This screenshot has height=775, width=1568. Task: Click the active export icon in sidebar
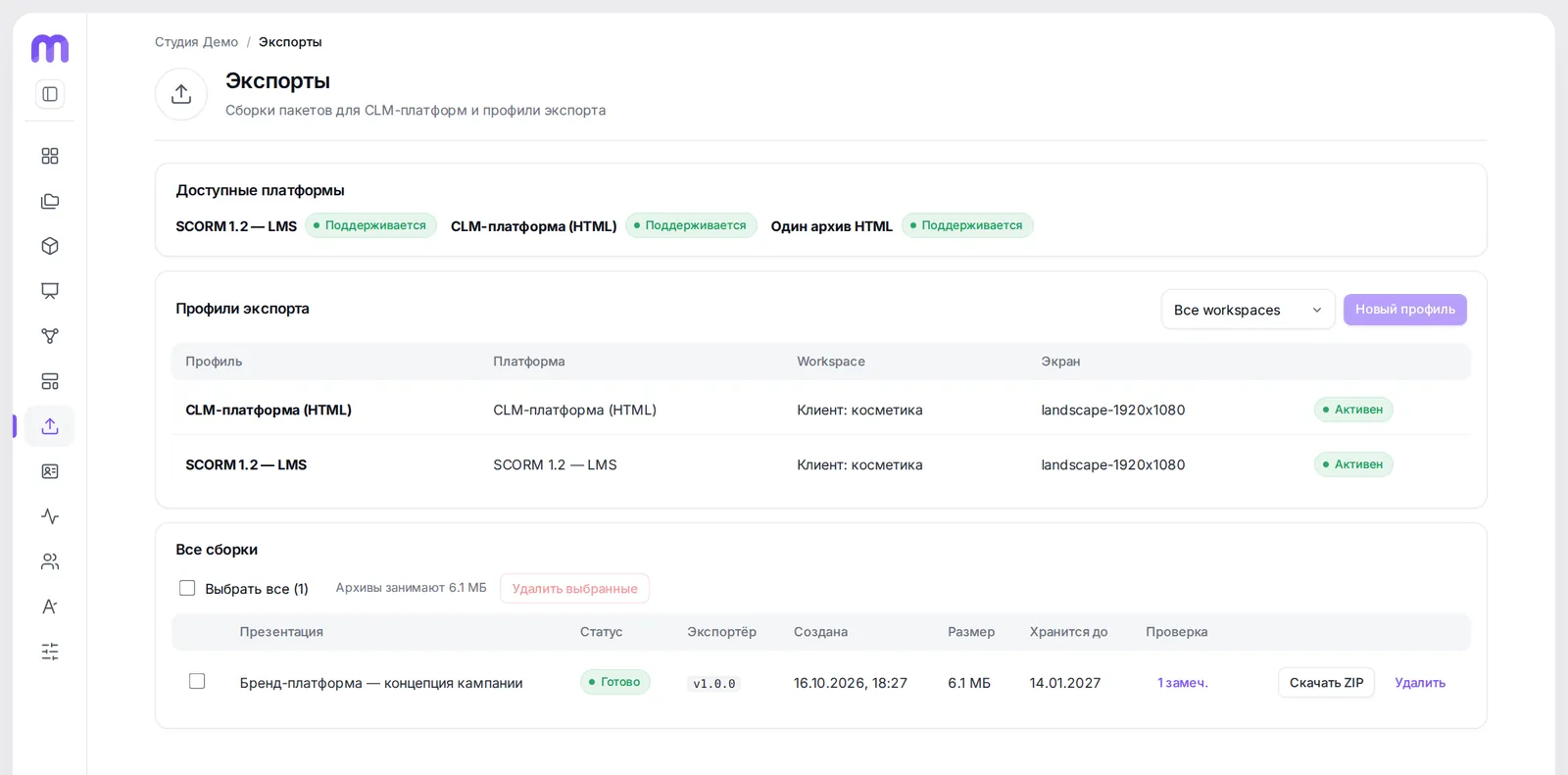(x=50, y=426)
